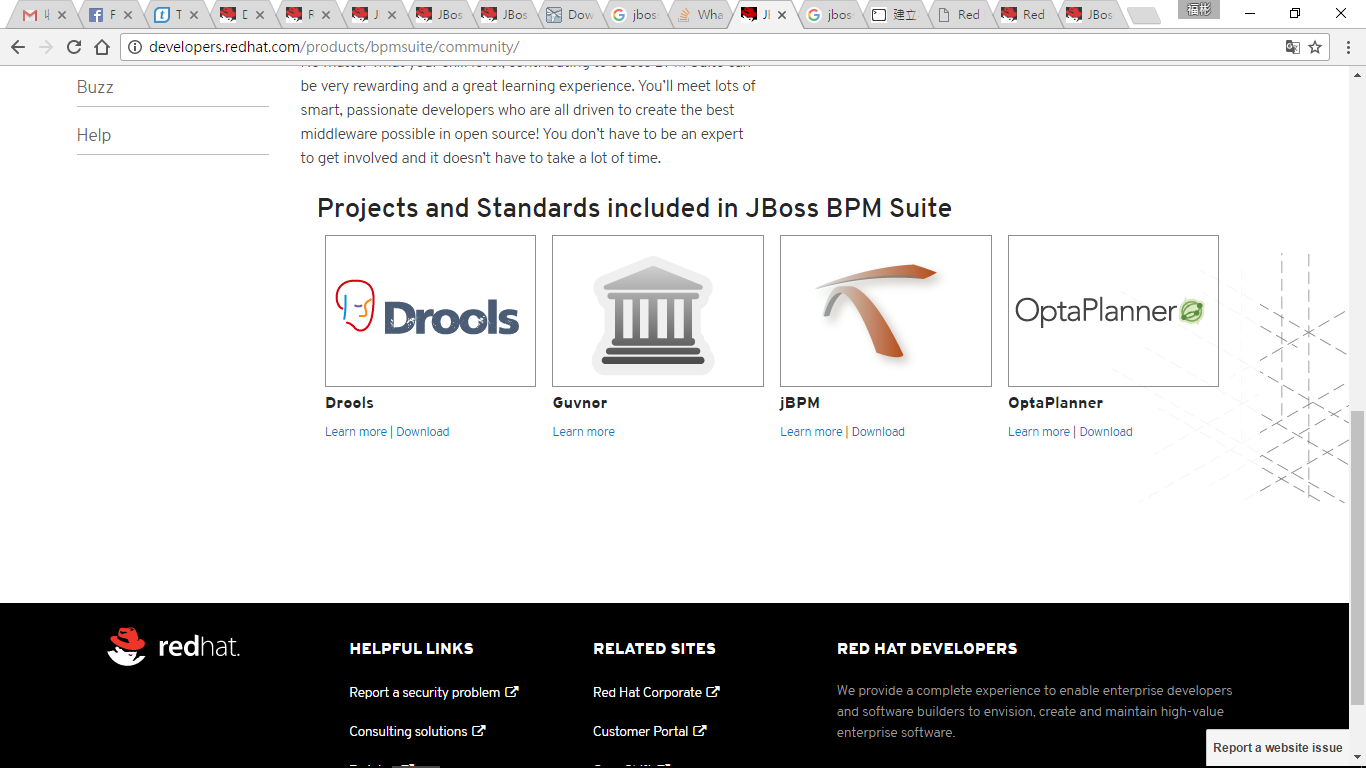Open Download link under jBPM

878,432
